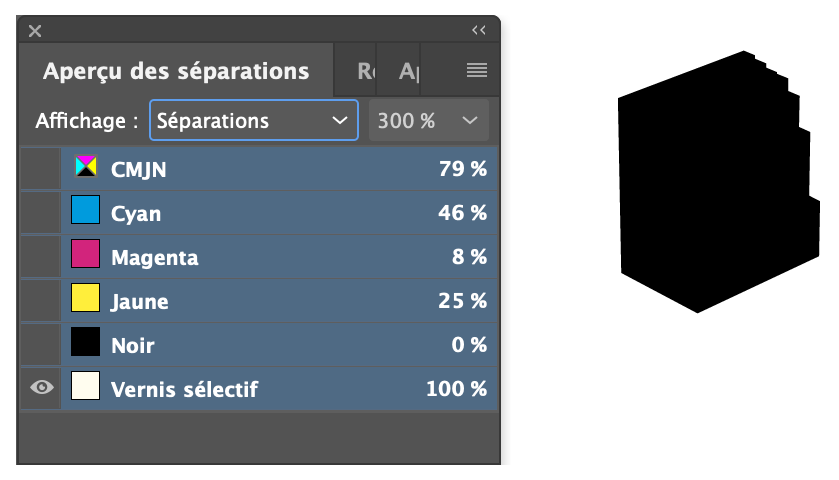This screenshot has width=839, height=480.
Task: Show the CMJN composite visibility box
Action: [41, 168]
